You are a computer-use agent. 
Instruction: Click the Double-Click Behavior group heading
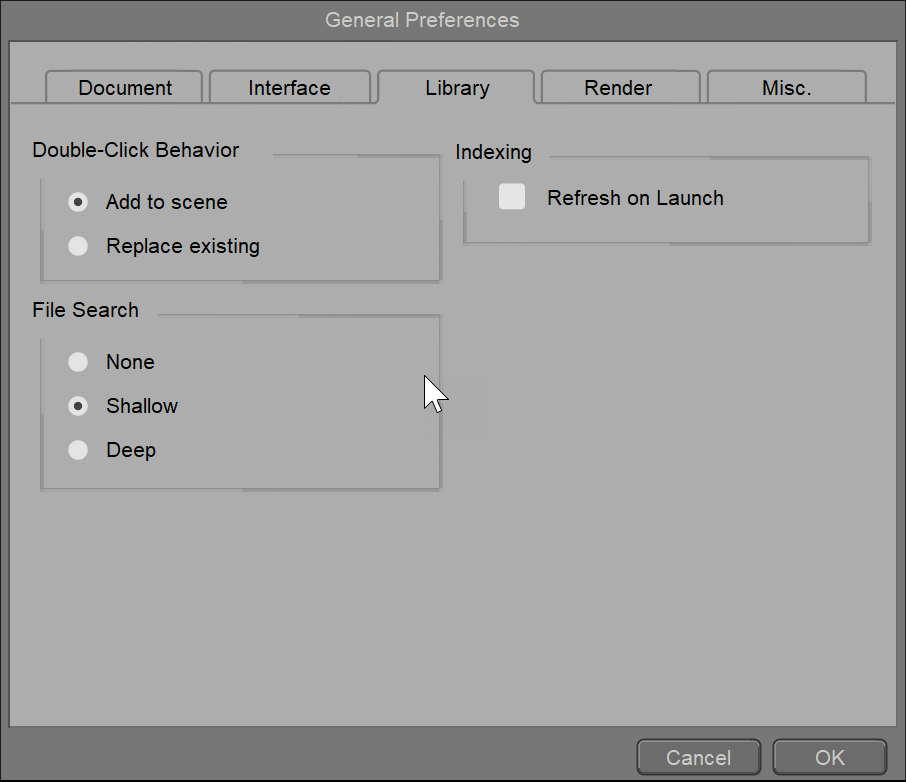(136, 150)
